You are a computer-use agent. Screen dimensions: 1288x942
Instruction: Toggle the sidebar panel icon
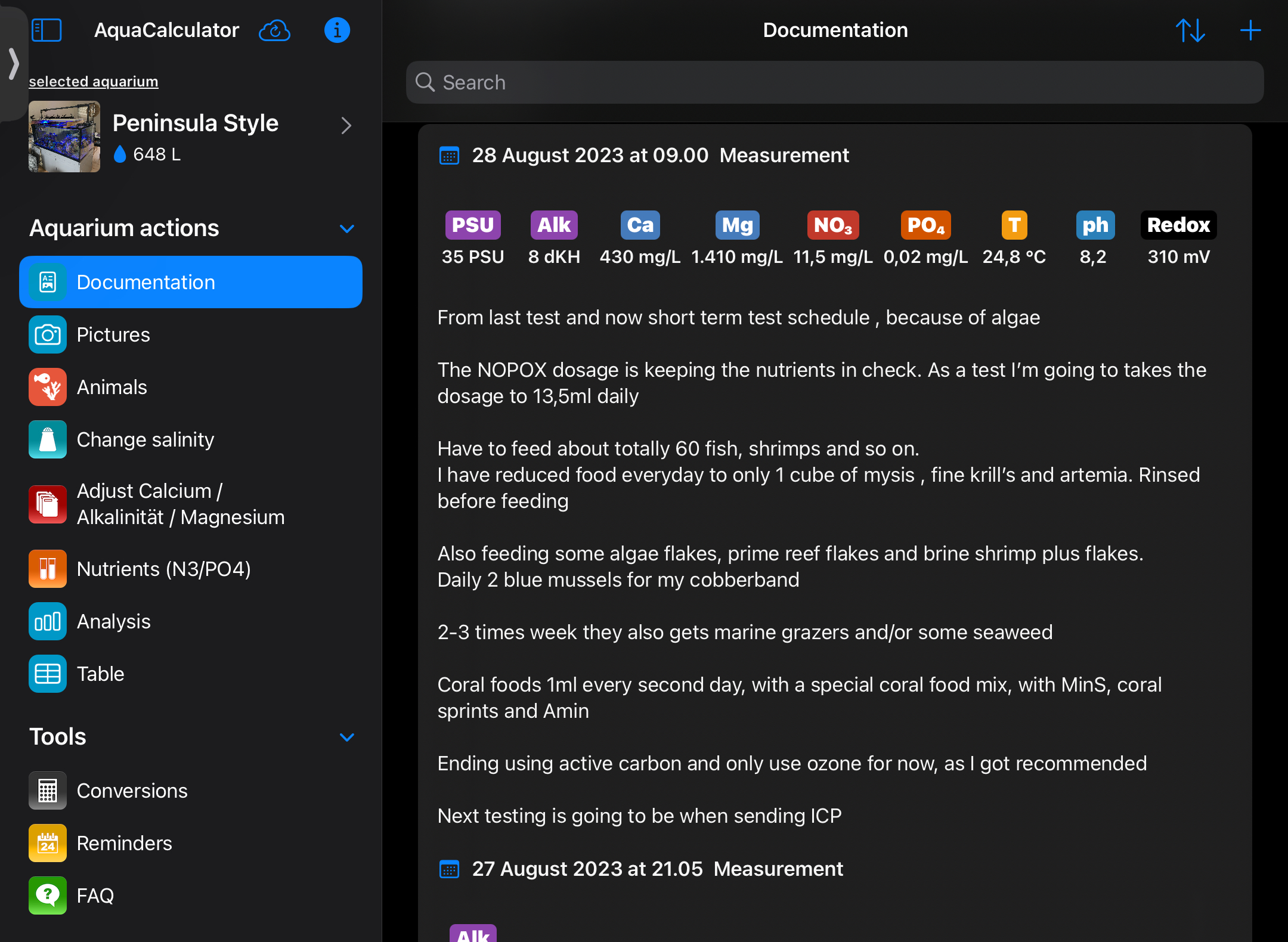47,30
